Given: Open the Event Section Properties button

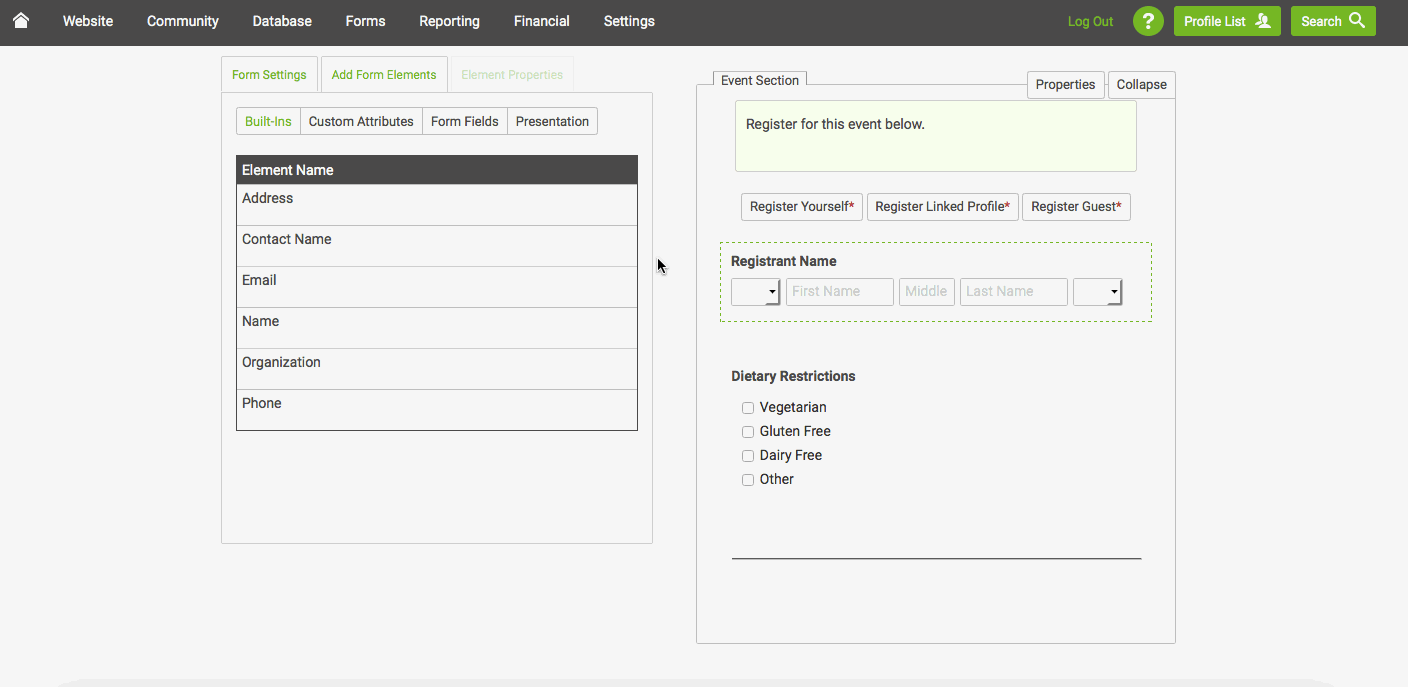Looking at the screenshot, I should pyautogui.click(x=1066, y=85).
